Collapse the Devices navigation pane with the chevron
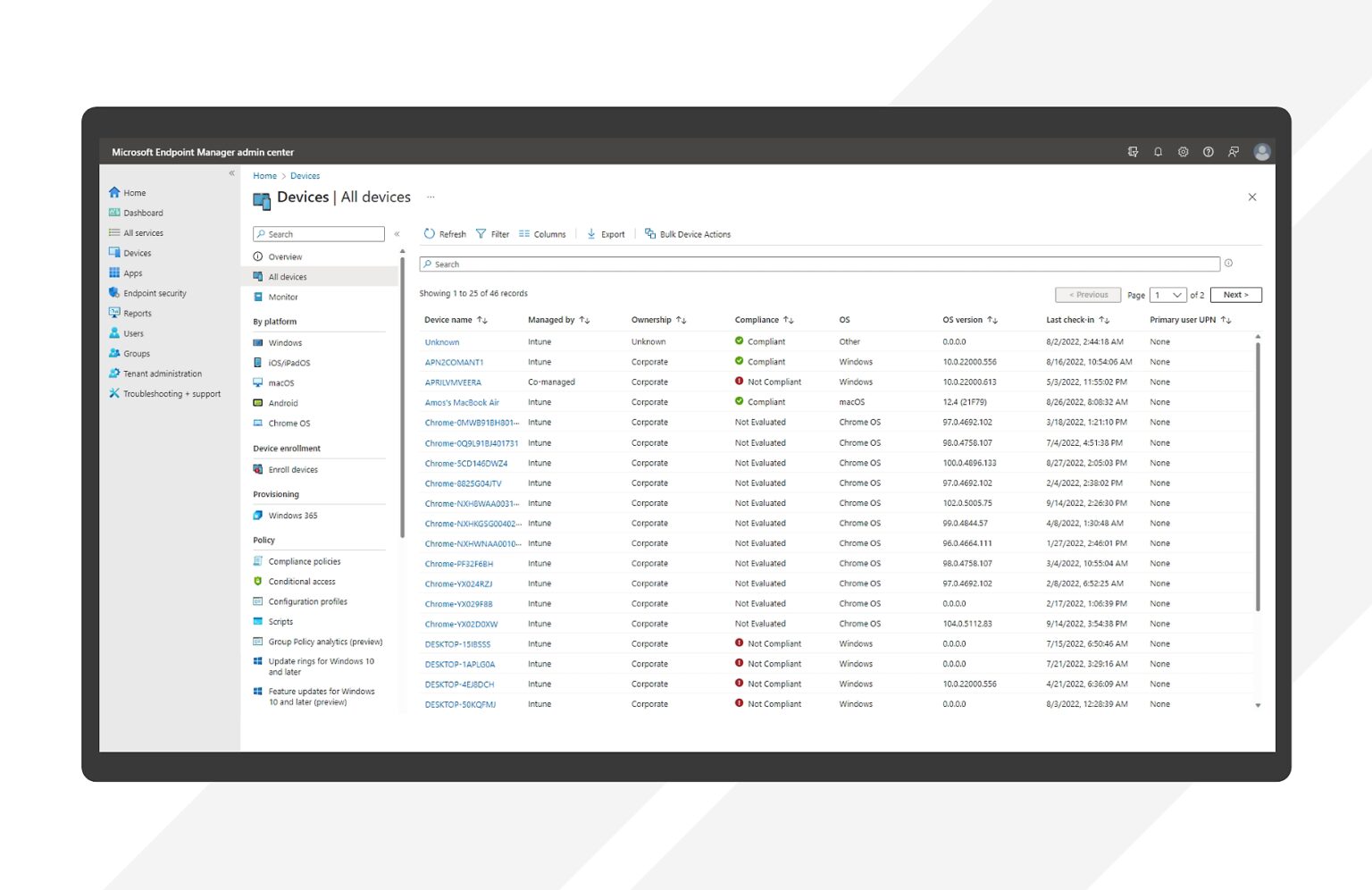1372x890 pixels. 397,233
